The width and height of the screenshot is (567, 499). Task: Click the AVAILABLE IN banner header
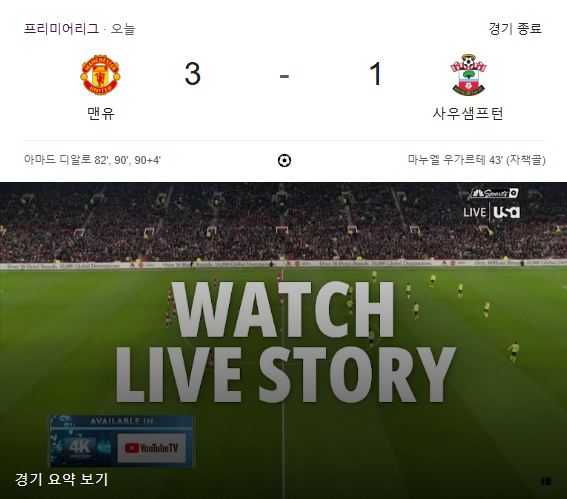(x=122, y=421)
